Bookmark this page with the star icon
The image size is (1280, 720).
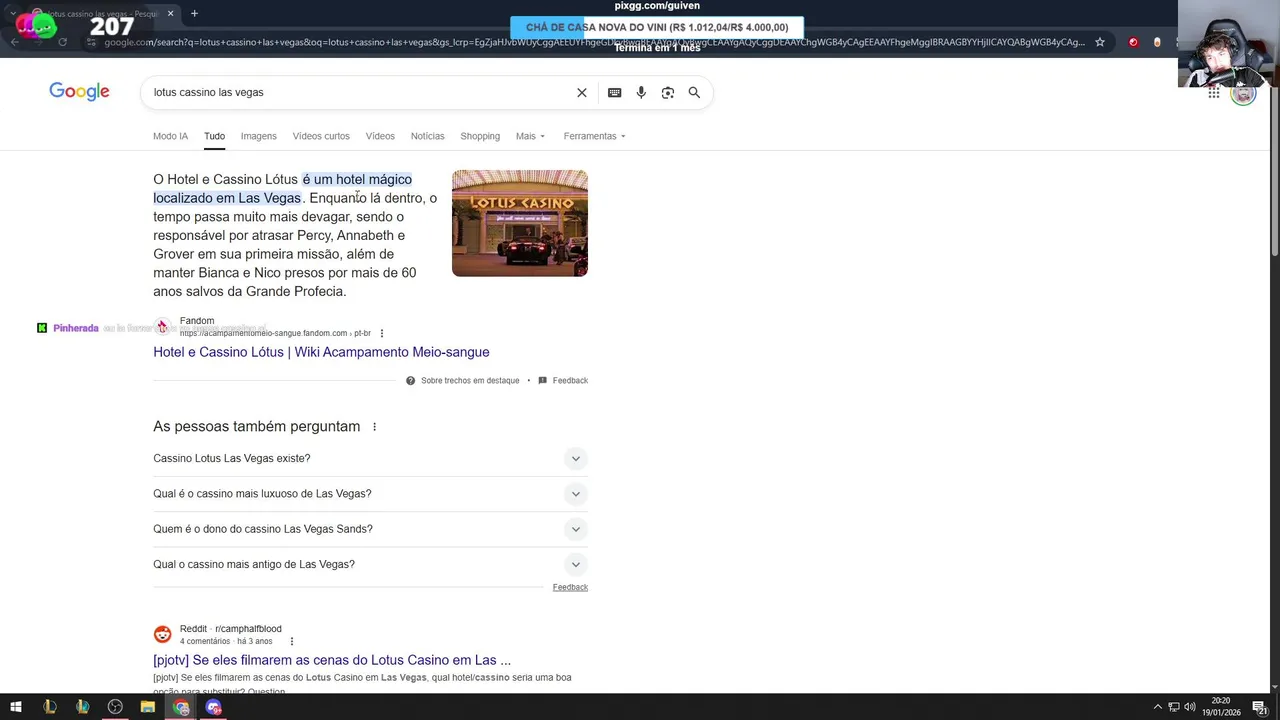point(1100,42)
